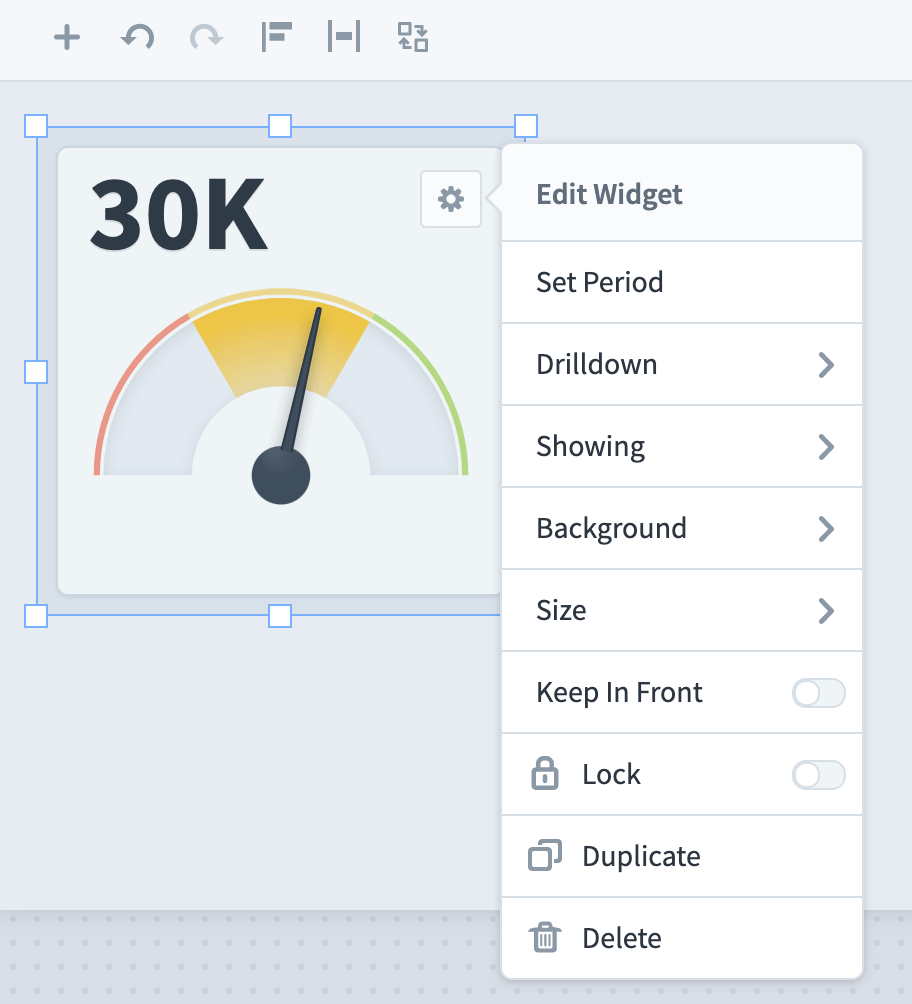Click the swap widgets arrangement icon
The width and height of the screenshot is (912, 1004).
point(413,37)
